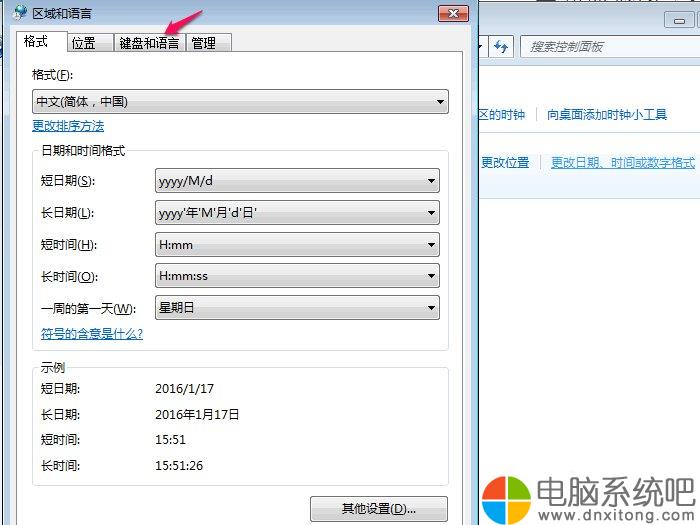The image size is (700, 525).
Task: Open the 长日期 format dropdown
Action: 297,212
